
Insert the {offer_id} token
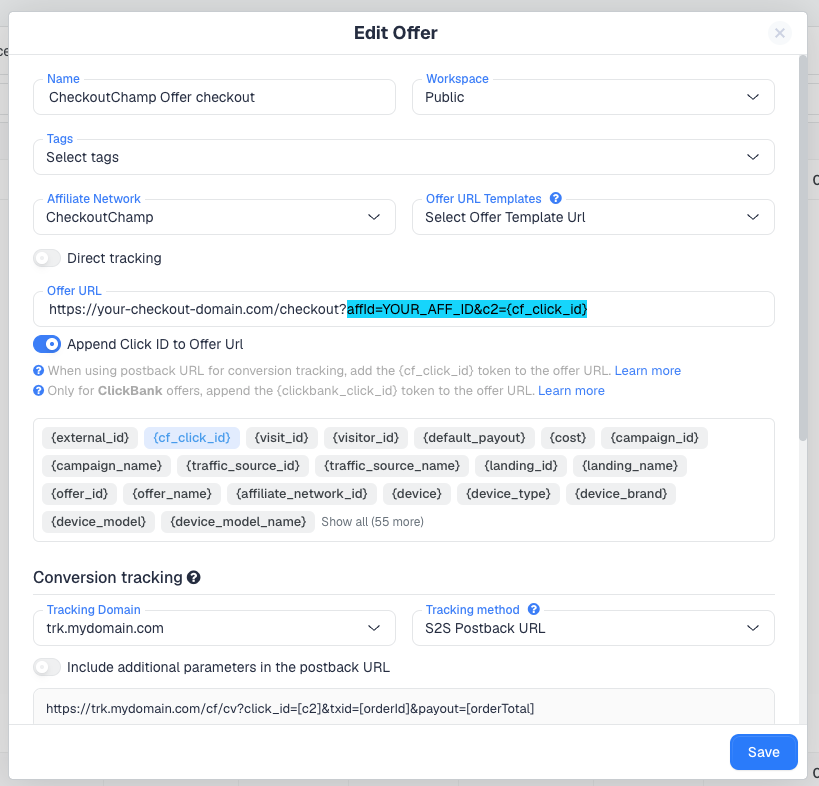tap(79, 494)
